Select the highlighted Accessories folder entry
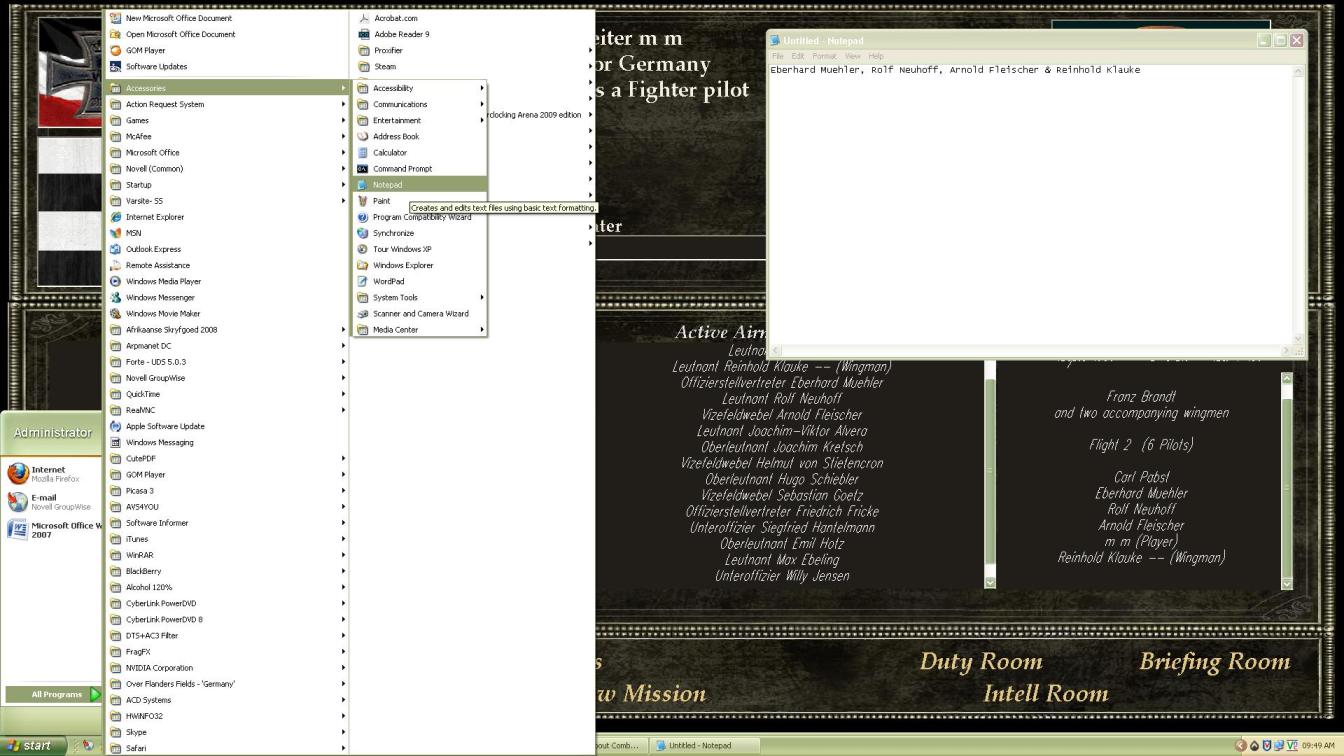Viewport: 1344px width, 756px height. pyautogui.click(x=228, y=88)
